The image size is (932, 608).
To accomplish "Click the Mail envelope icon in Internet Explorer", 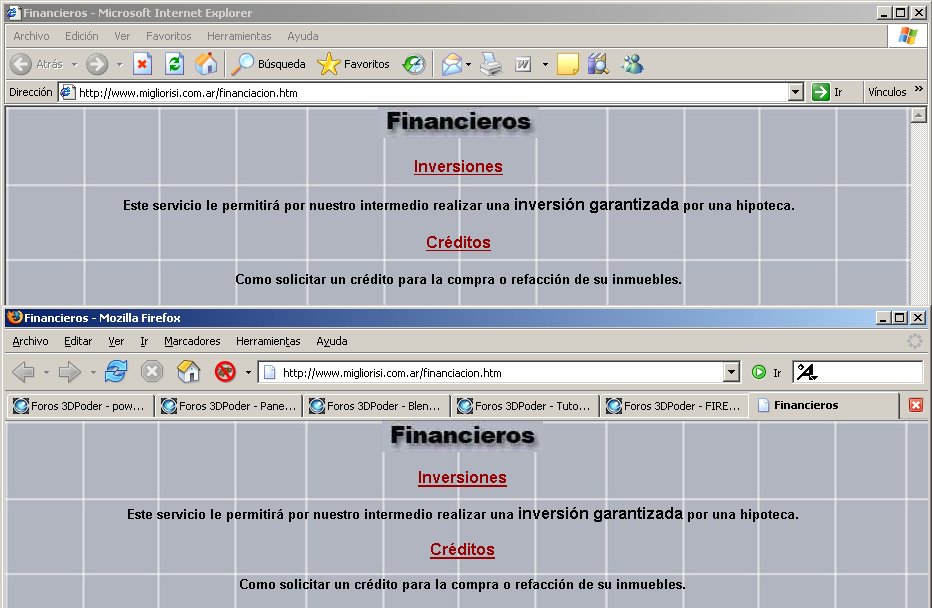I will coord(452,64).
